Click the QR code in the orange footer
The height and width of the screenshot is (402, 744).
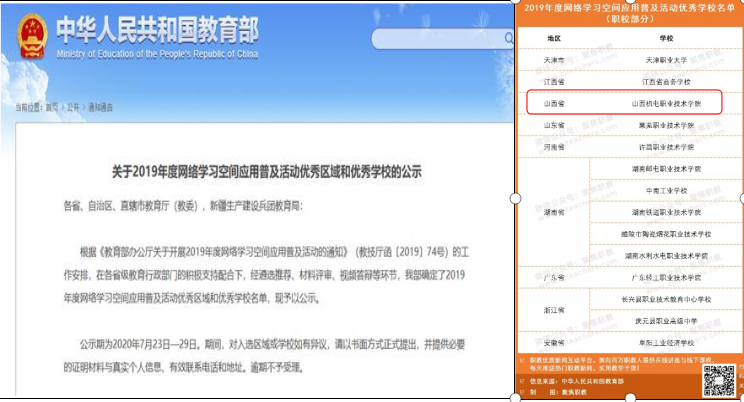click(x=718, y=381)
